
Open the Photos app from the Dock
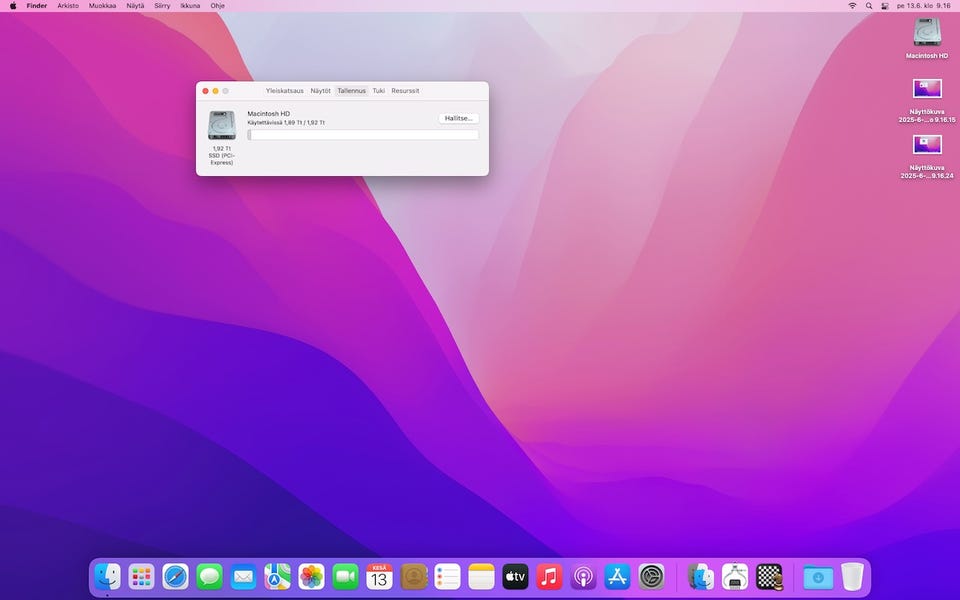[x=311, y=576]
